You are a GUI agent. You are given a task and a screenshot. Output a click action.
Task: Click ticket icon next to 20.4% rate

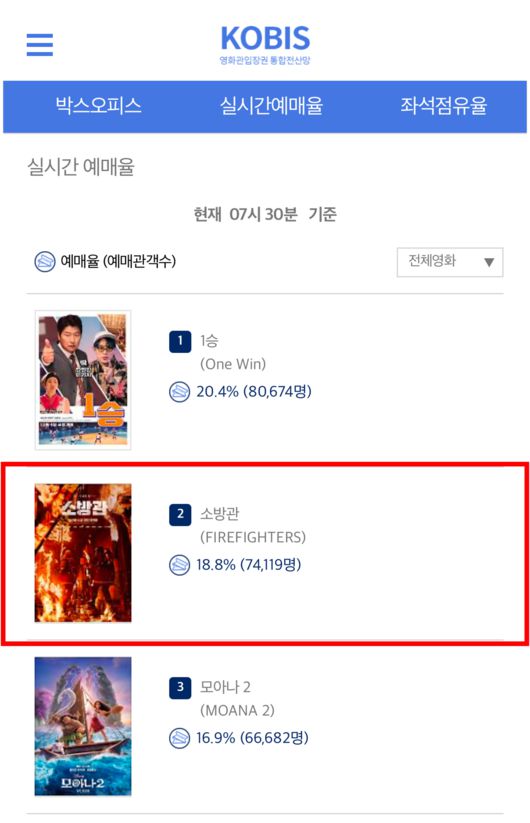pos(179,392)
